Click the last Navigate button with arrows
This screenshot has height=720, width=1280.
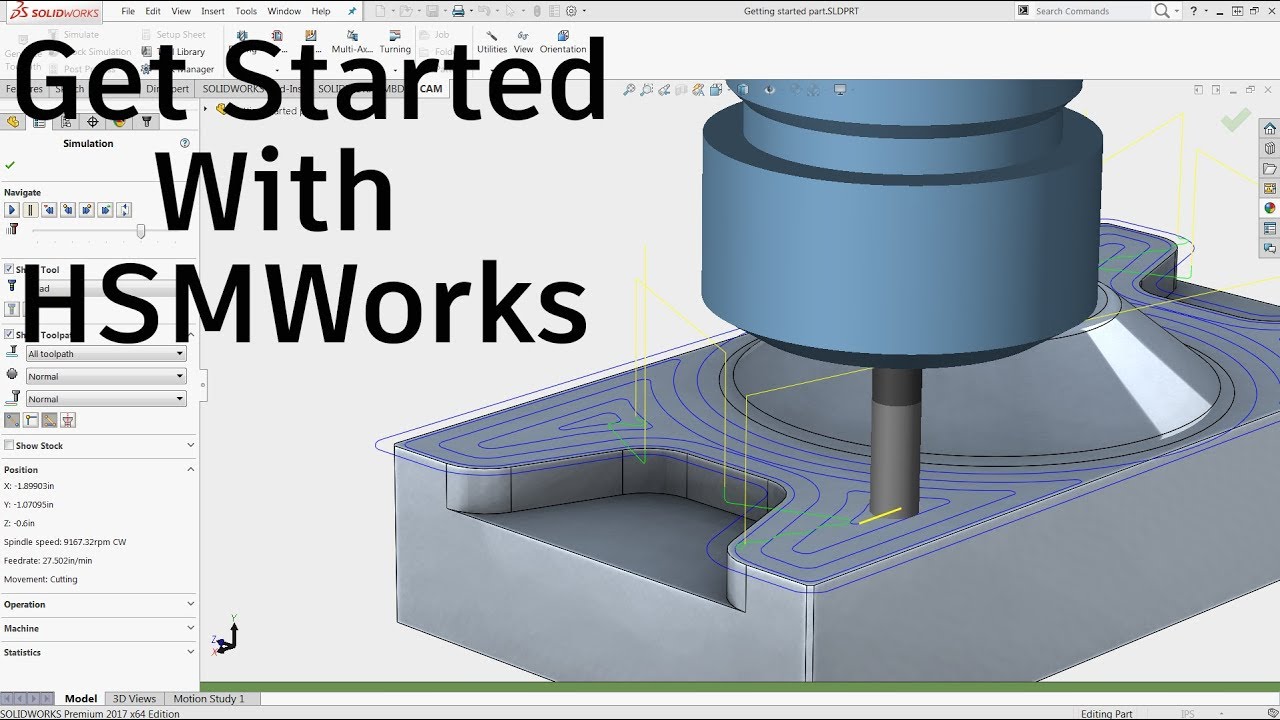pyautogui.click(x=124, y=210)
